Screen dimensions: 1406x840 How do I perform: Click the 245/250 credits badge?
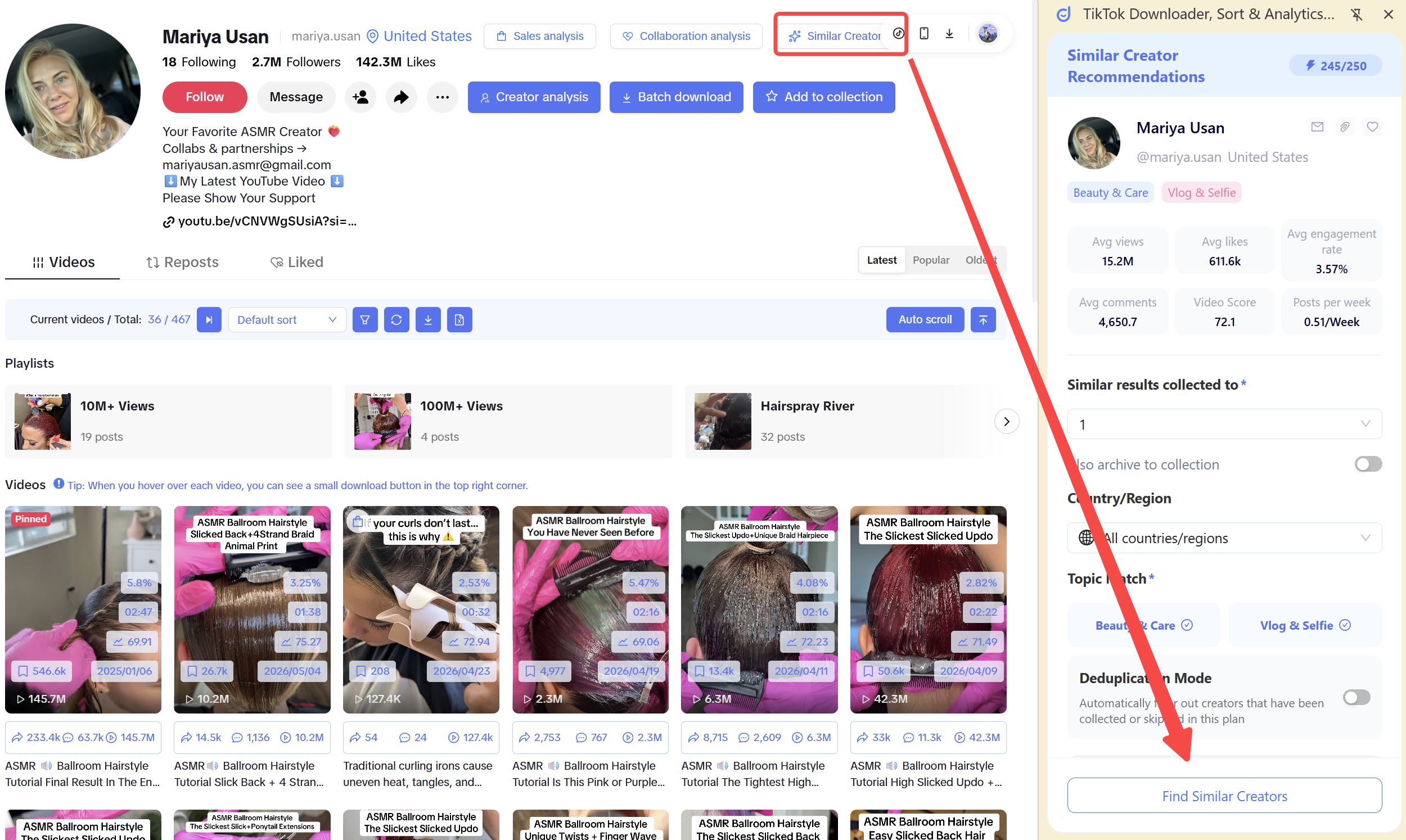[1335, 66]
